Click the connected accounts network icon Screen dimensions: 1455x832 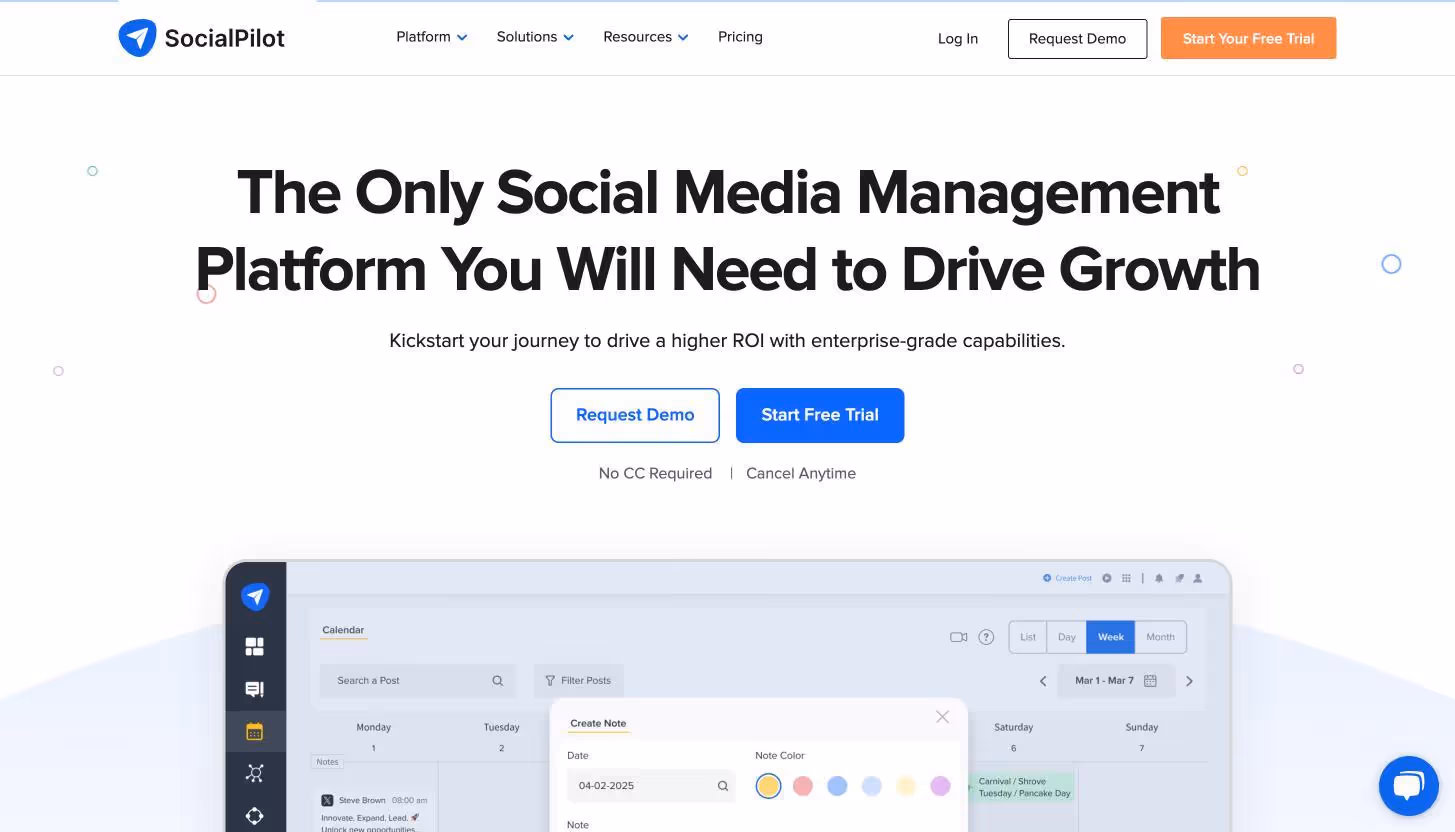(255, 773)
